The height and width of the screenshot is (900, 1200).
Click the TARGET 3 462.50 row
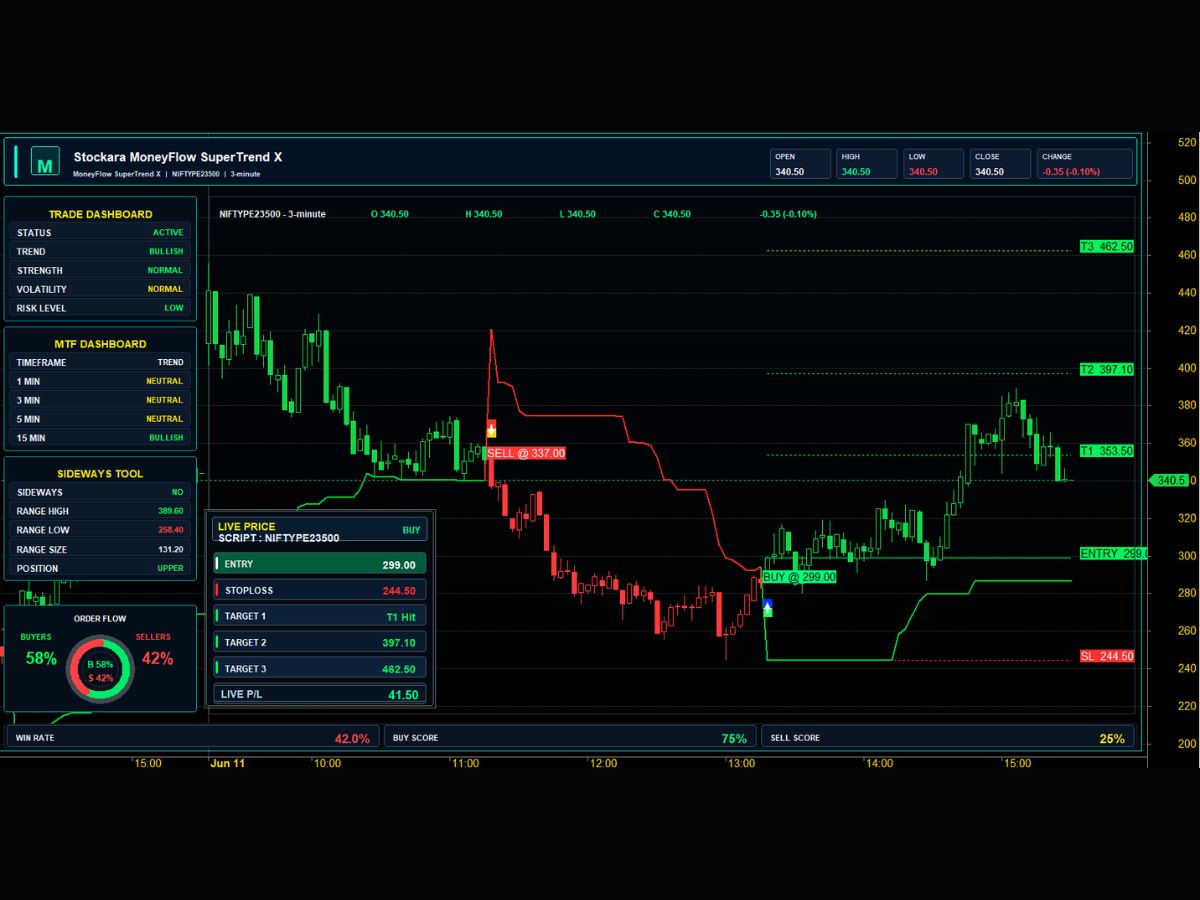[x=320, y=668]
